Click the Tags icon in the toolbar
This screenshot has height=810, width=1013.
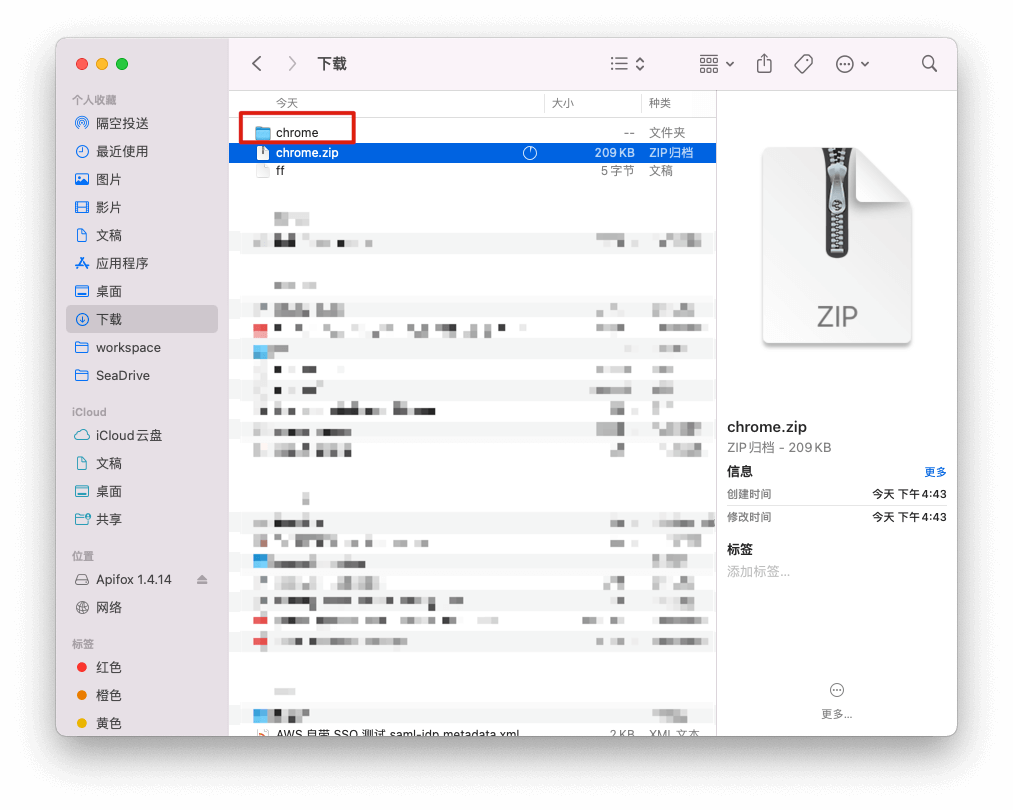point(803,63)
